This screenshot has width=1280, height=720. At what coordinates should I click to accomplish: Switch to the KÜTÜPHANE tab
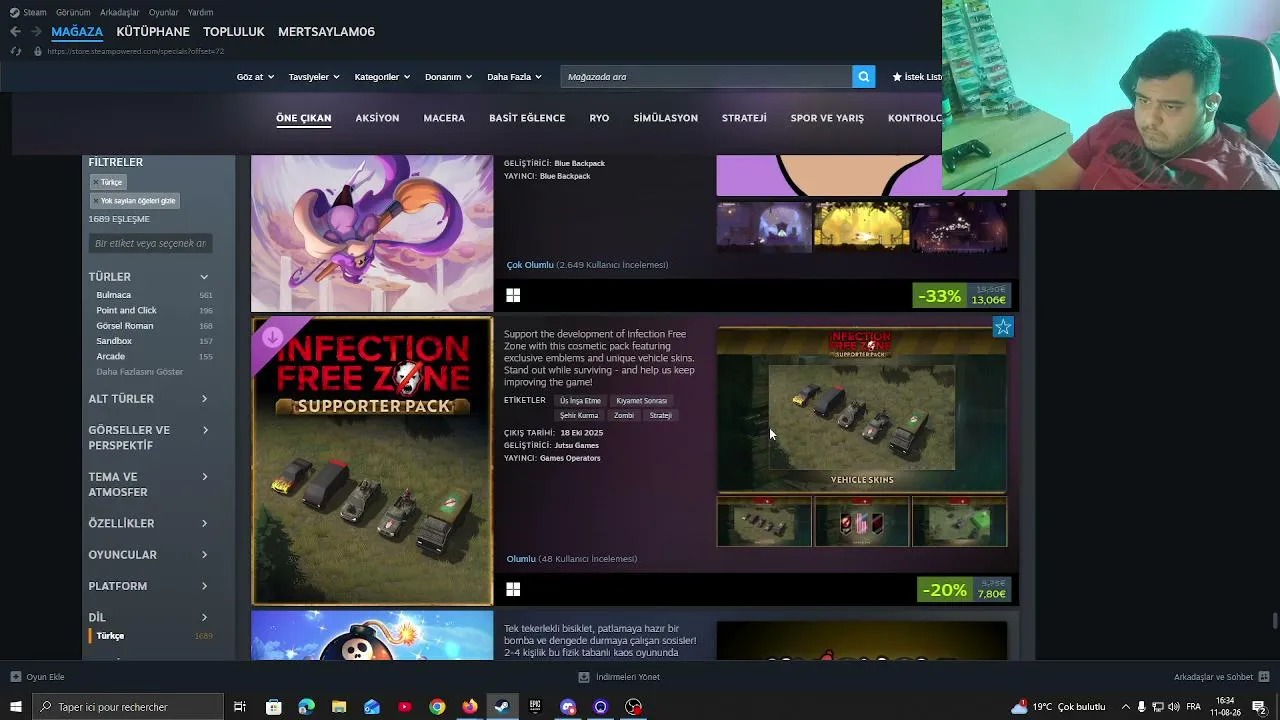[153, 32]
